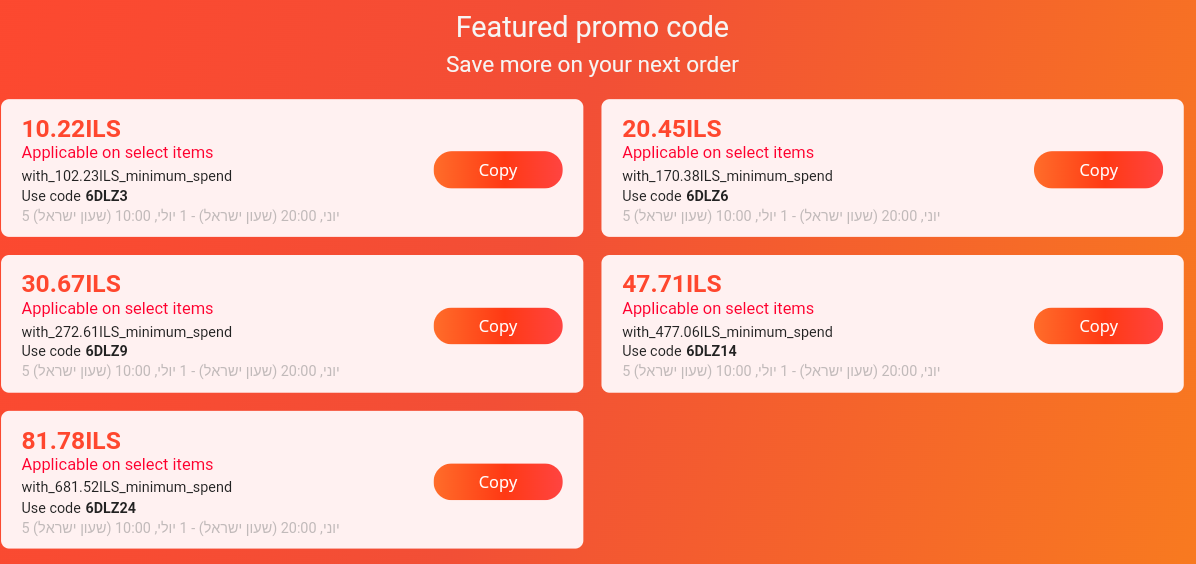Select the code text 6DLZ14

[x=711, y=351]
